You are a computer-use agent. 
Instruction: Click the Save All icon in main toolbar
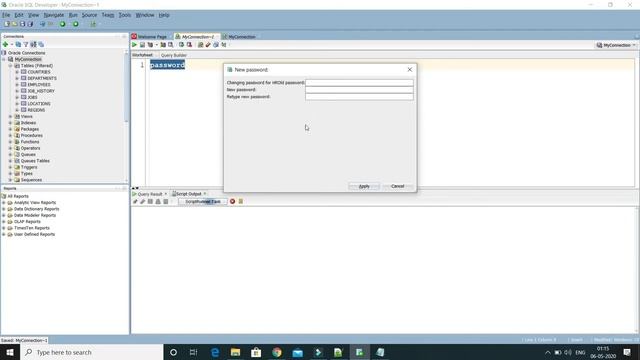coord(30,24)
